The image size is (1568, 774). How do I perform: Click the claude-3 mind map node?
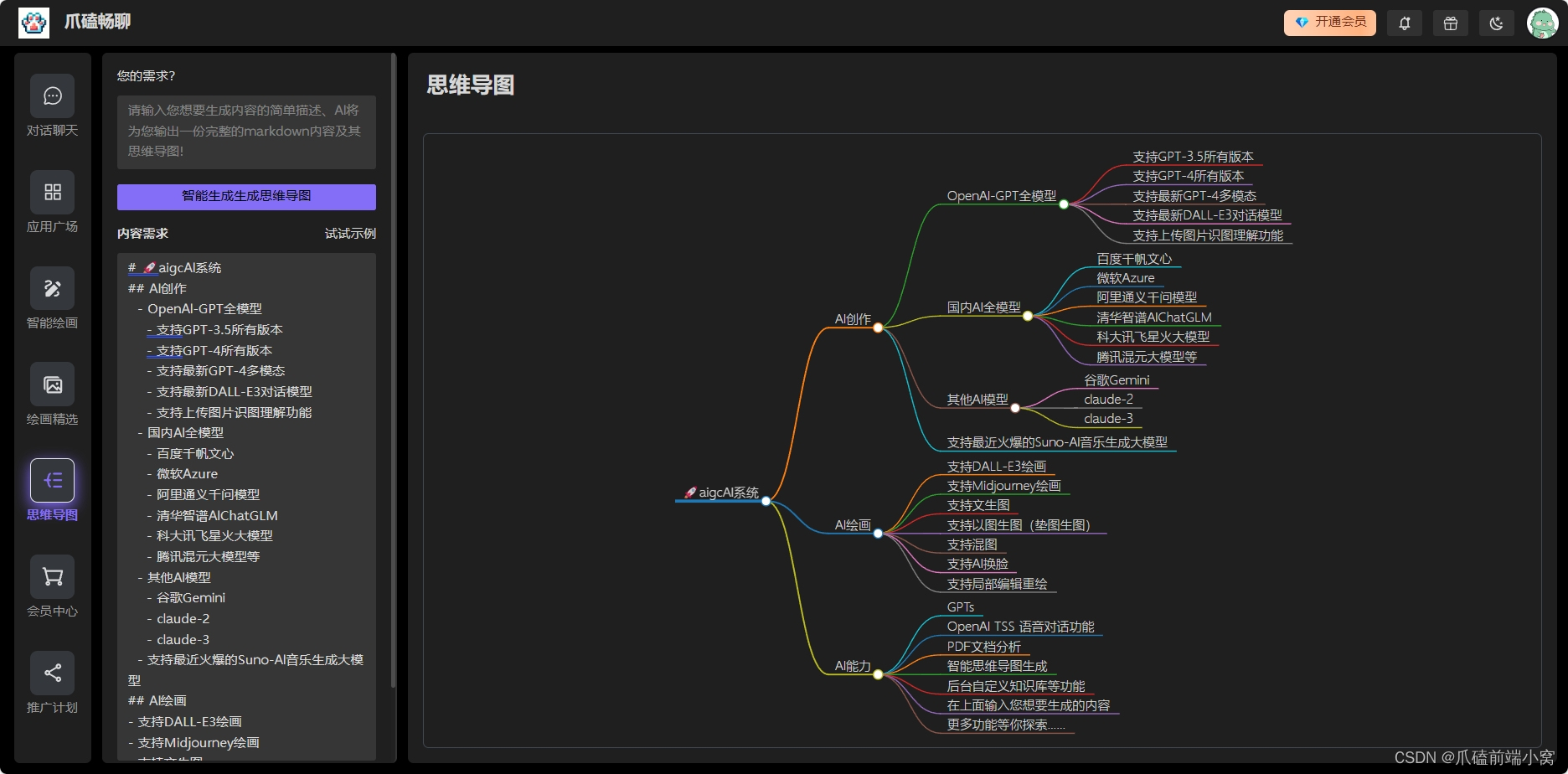[x=1108, y=419]
